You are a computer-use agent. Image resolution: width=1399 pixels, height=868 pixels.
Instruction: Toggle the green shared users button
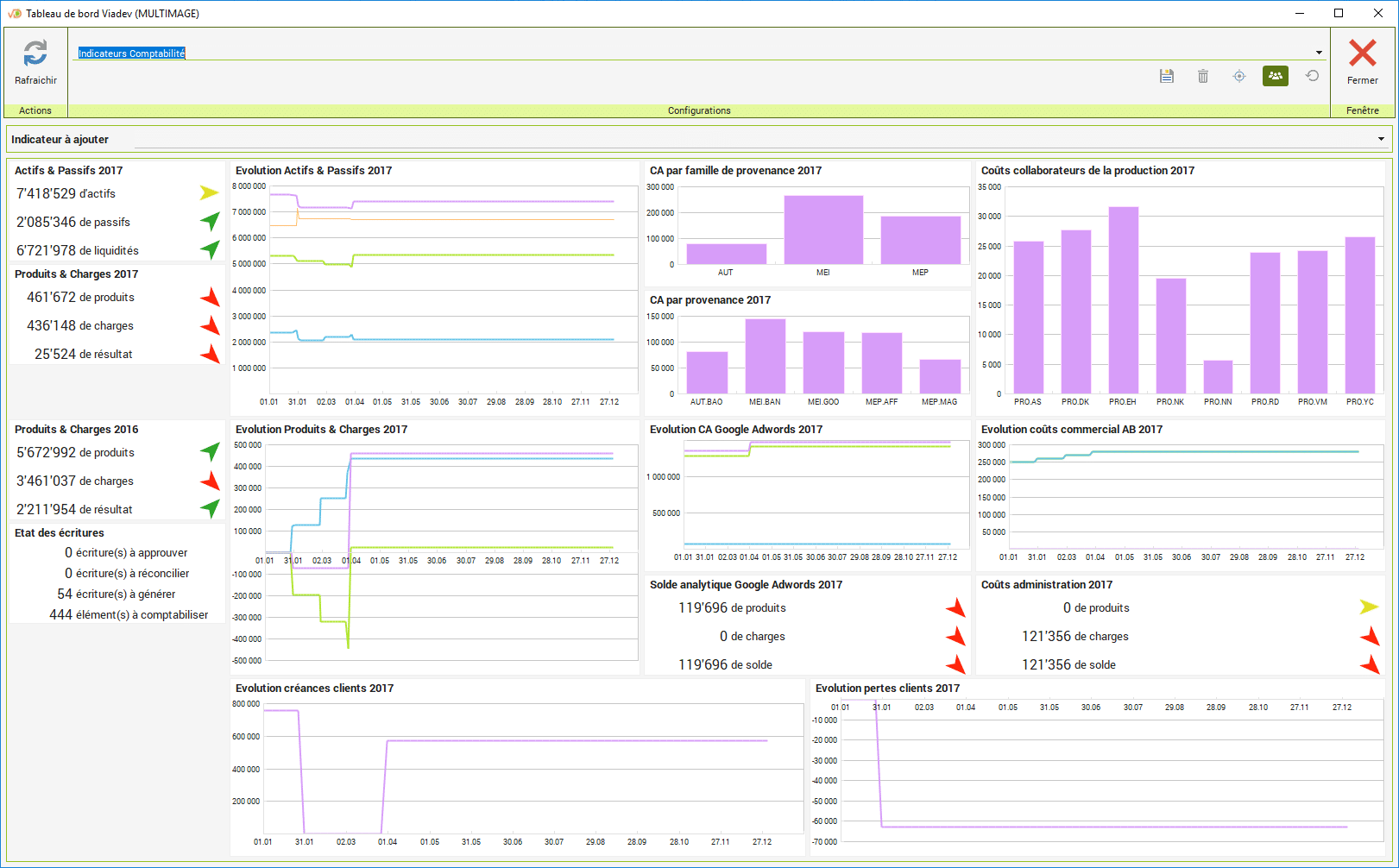click(1275, 76)
